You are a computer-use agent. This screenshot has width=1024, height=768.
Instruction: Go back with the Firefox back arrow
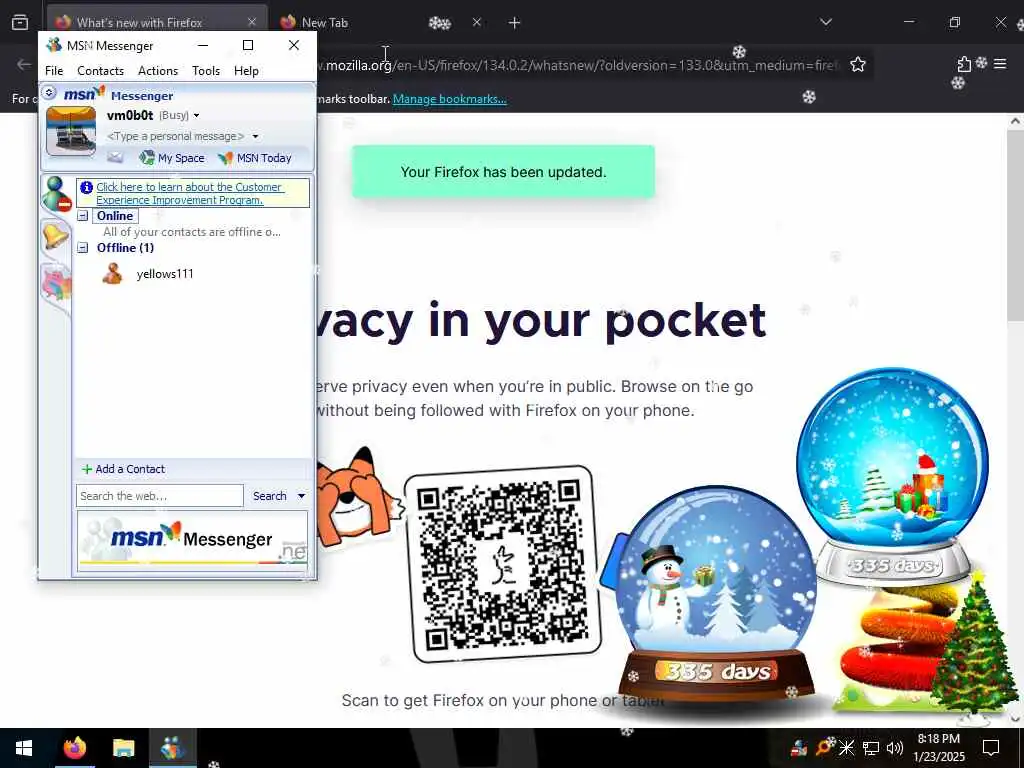[x=24, y=64]
